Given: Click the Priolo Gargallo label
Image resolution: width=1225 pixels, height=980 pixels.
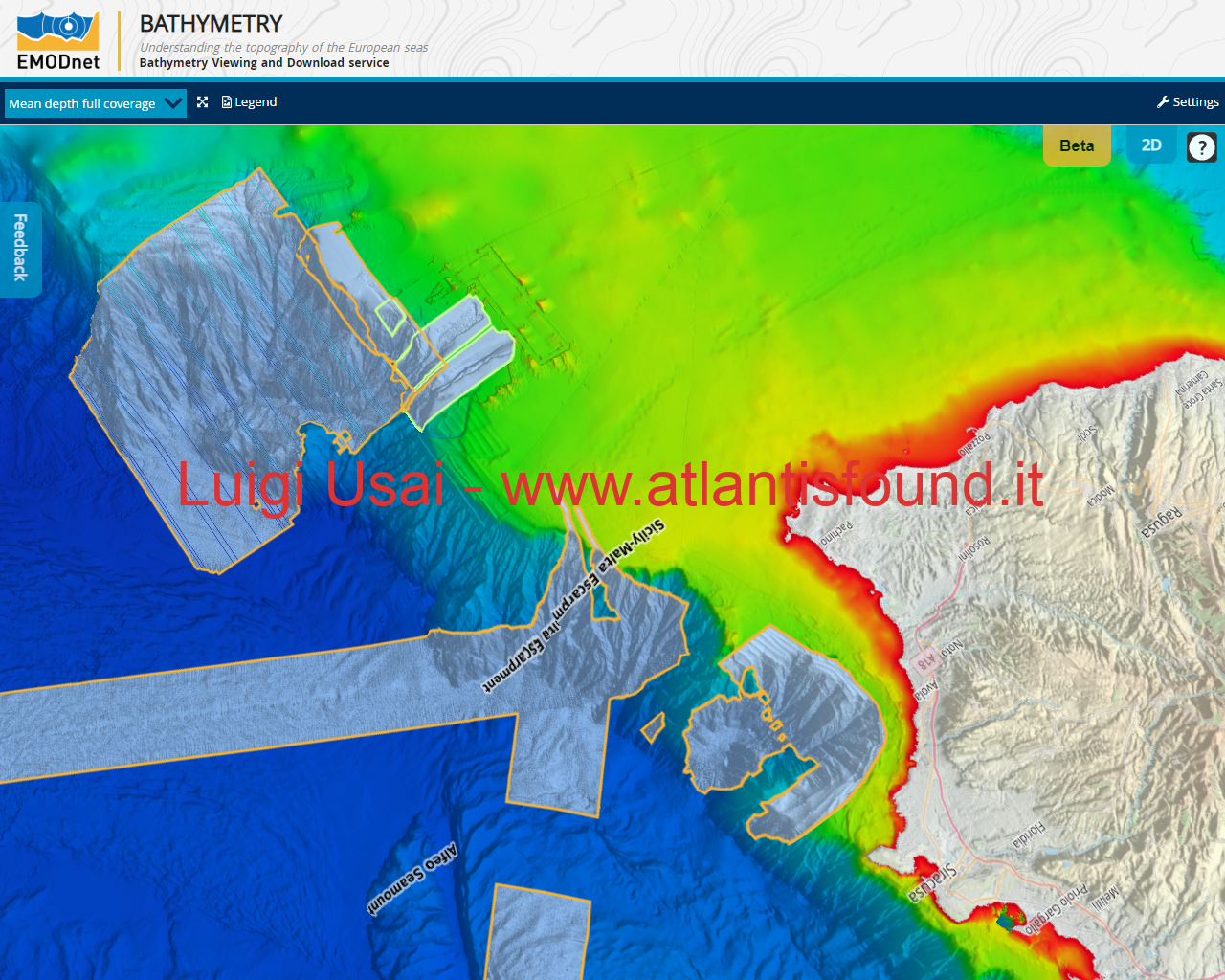Looking at the screenshot, I should point(1057,908).
